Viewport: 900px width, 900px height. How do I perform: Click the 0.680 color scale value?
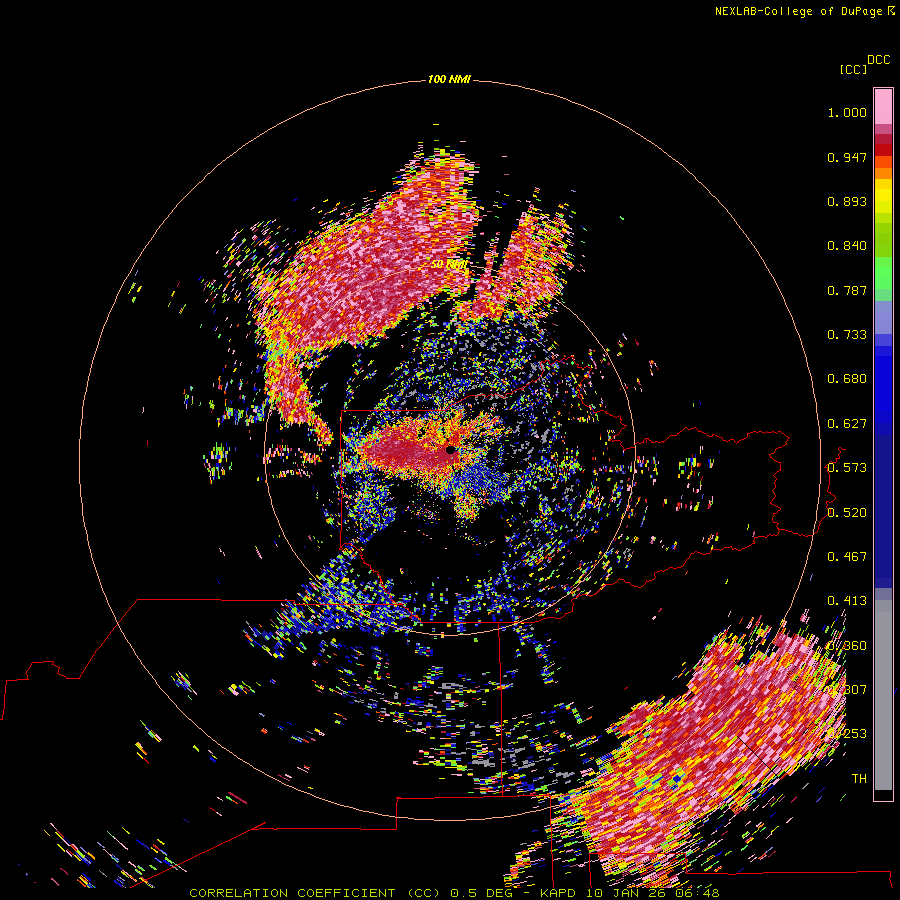click(x=847, y=379)
